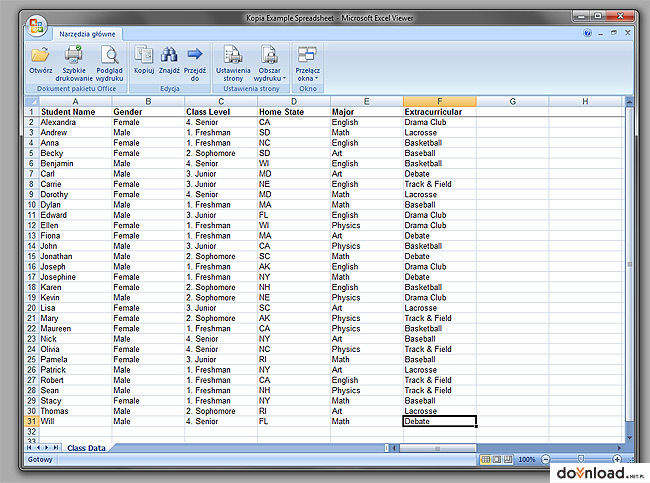Click vertical scrollbar down arrow
650x483 pixels.
(629, 437)
